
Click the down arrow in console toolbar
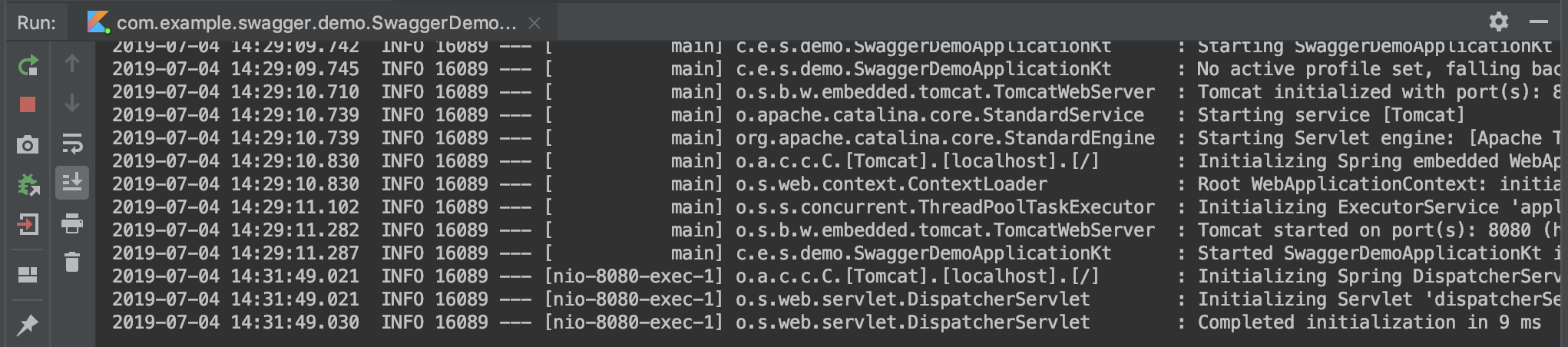[x=72, y=103]
